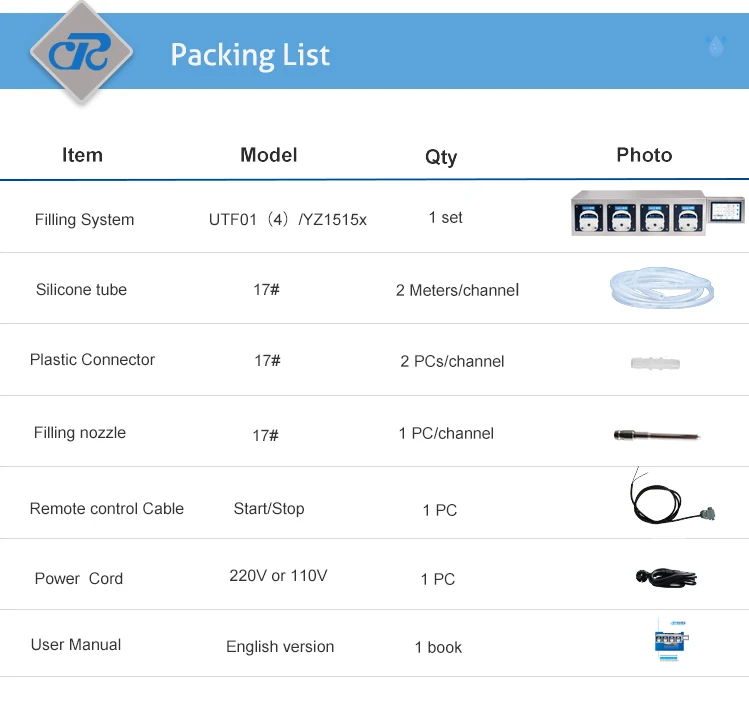Click the 17# model in Silicone tube row
The width and height of the screenshot is (749, 720).
coord(266,290)
